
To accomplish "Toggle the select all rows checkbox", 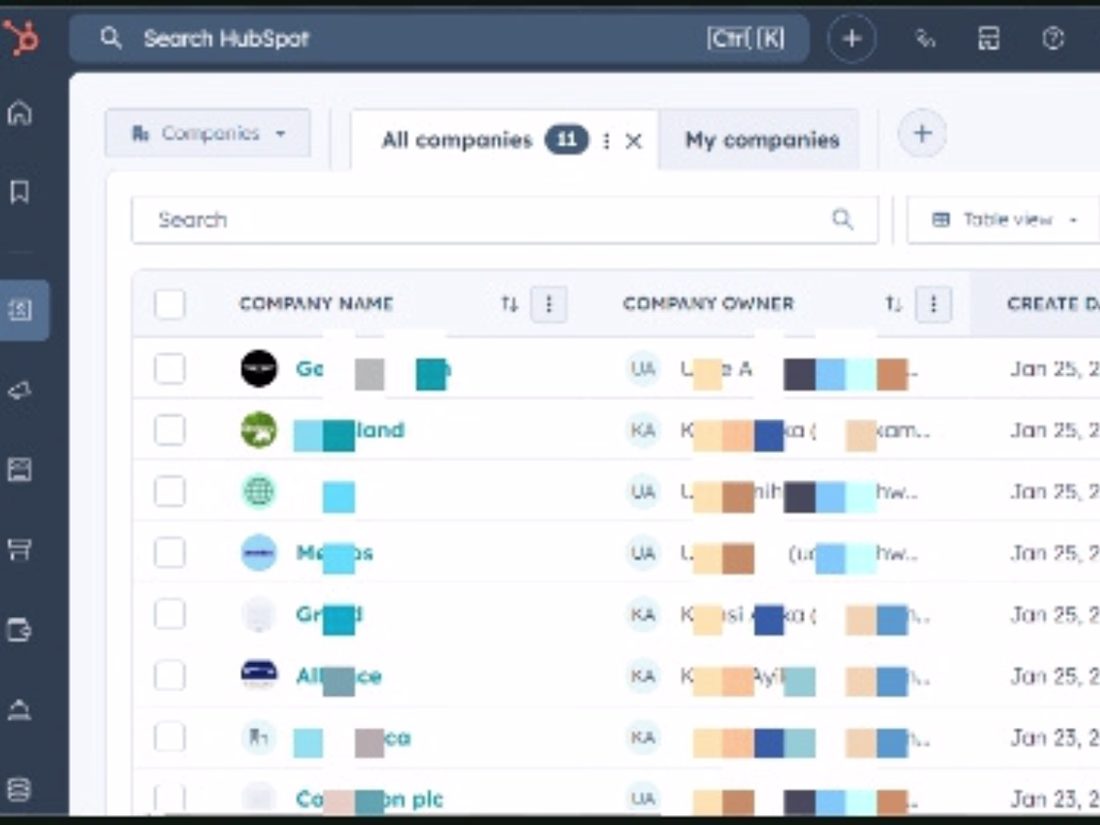I will 170,304.
